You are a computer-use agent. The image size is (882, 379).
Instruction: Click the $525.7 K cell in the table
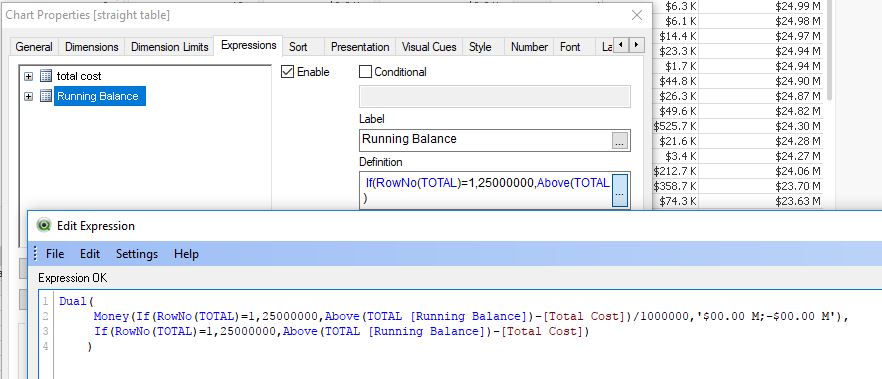pos(675,126)
